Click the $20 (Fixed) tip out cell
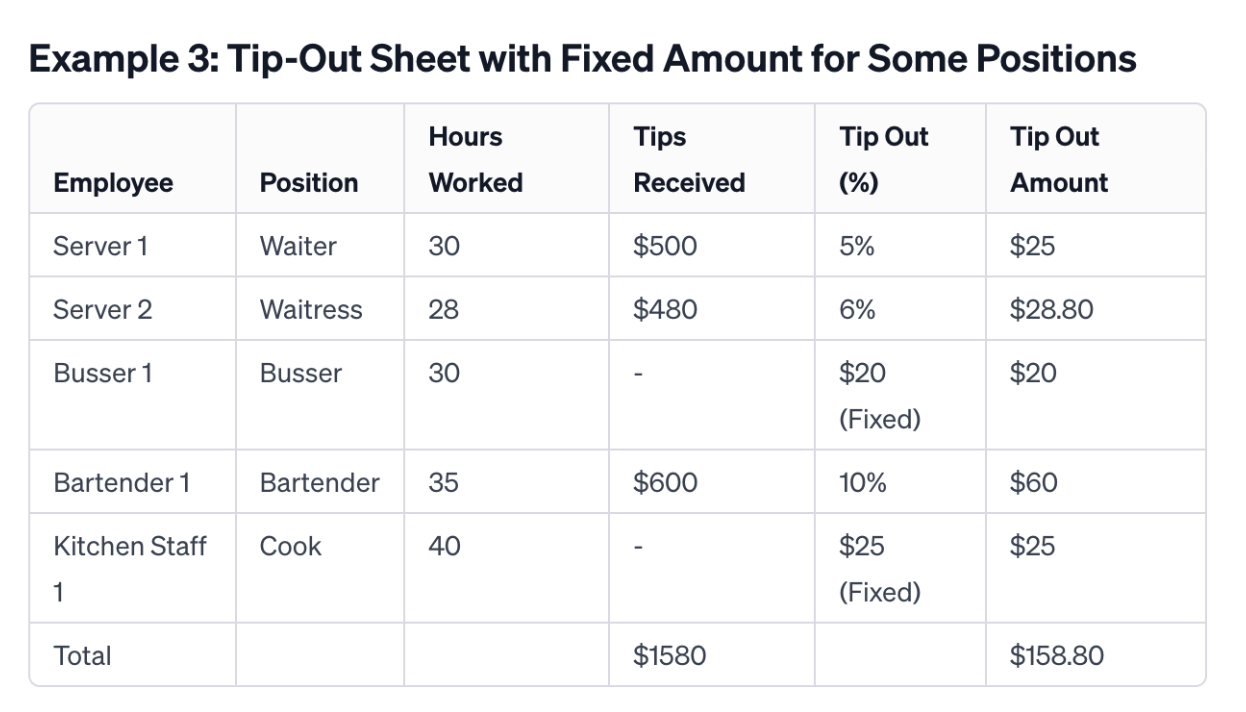Image resolution: width=1246 pixels, height=712 pixels. [x=880, y=396]
